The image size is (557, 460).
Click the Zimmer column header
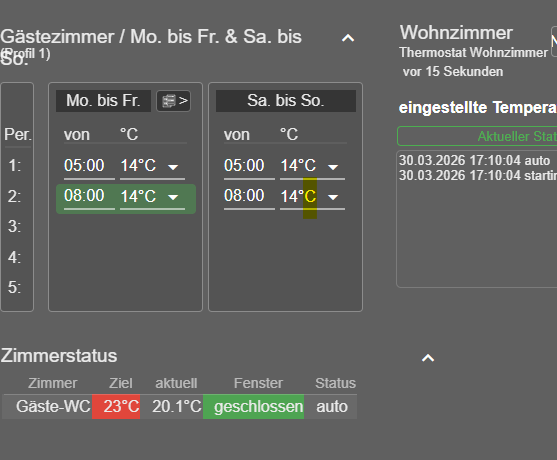click(x=53, y=383)
